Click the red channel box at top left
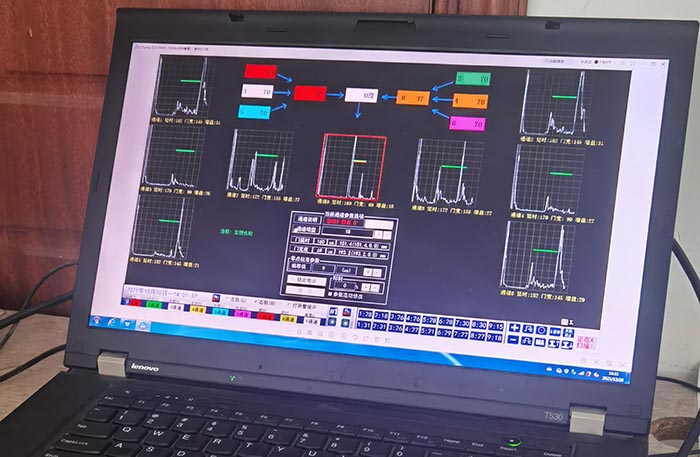Screen dimensions: 700x457 tap(260, 72)
